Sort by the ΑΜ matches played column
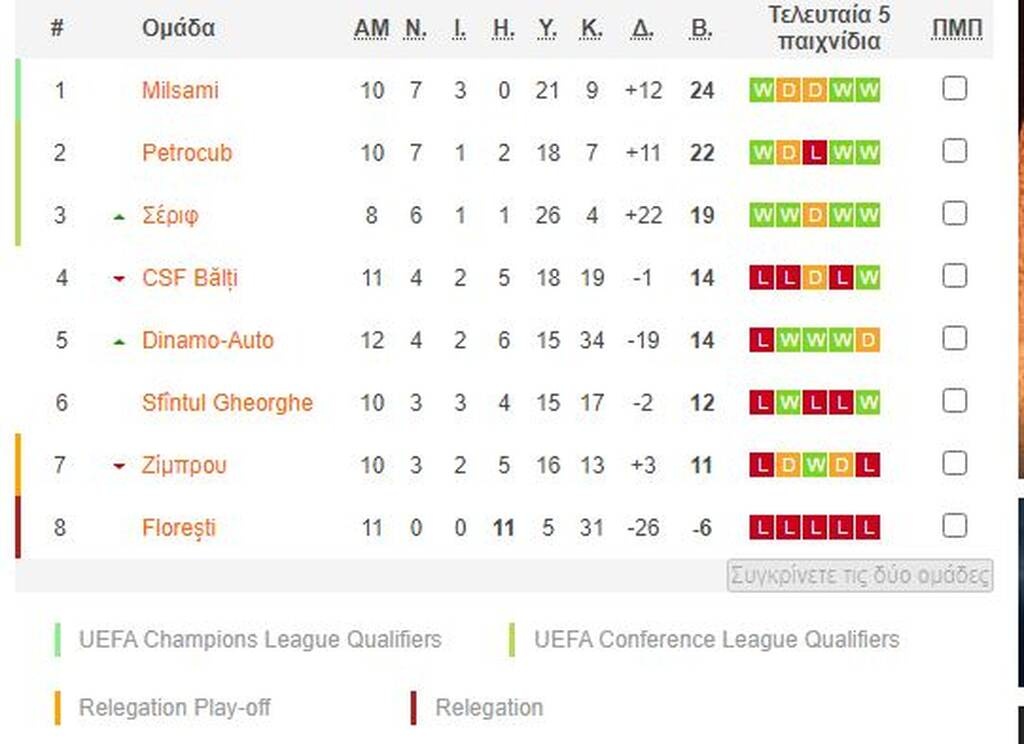The height and width of the screenshot is (744, 1024). (x=371, y=29)
